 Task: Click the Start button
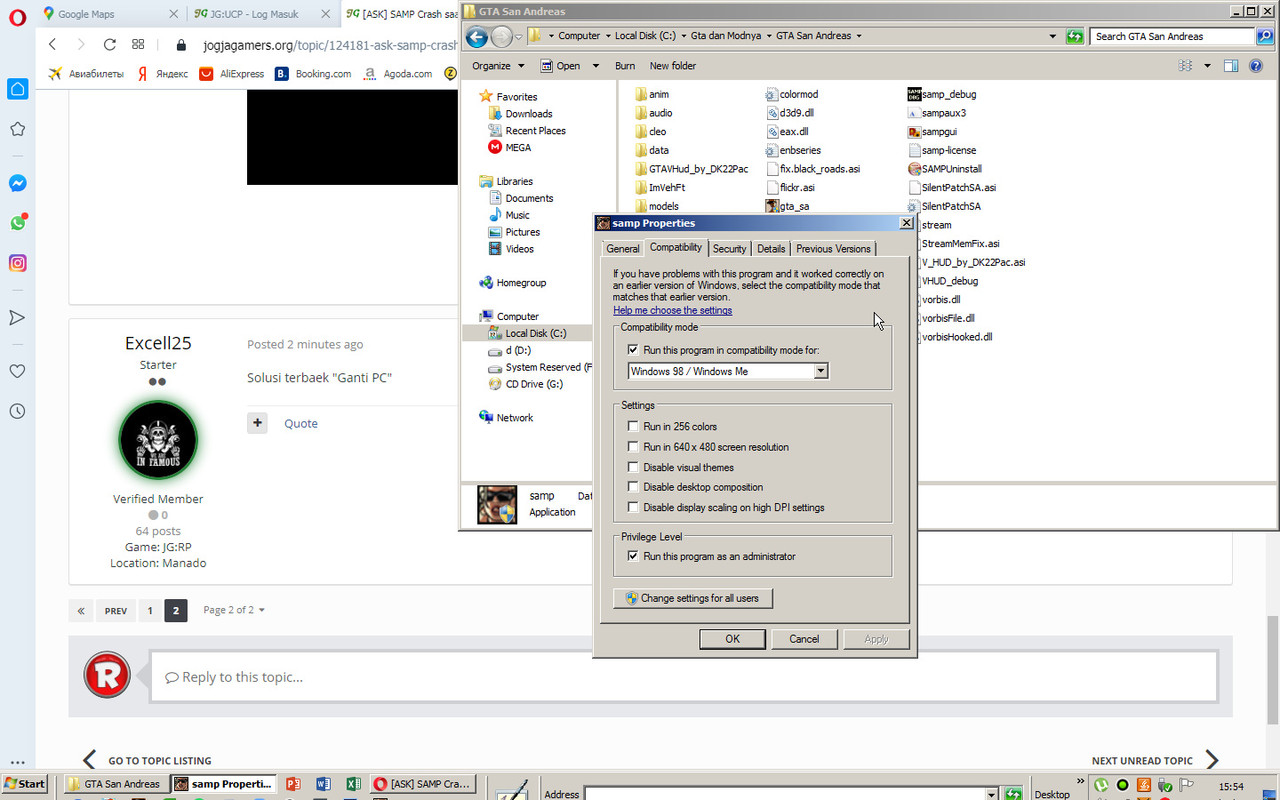pos(25,784)
